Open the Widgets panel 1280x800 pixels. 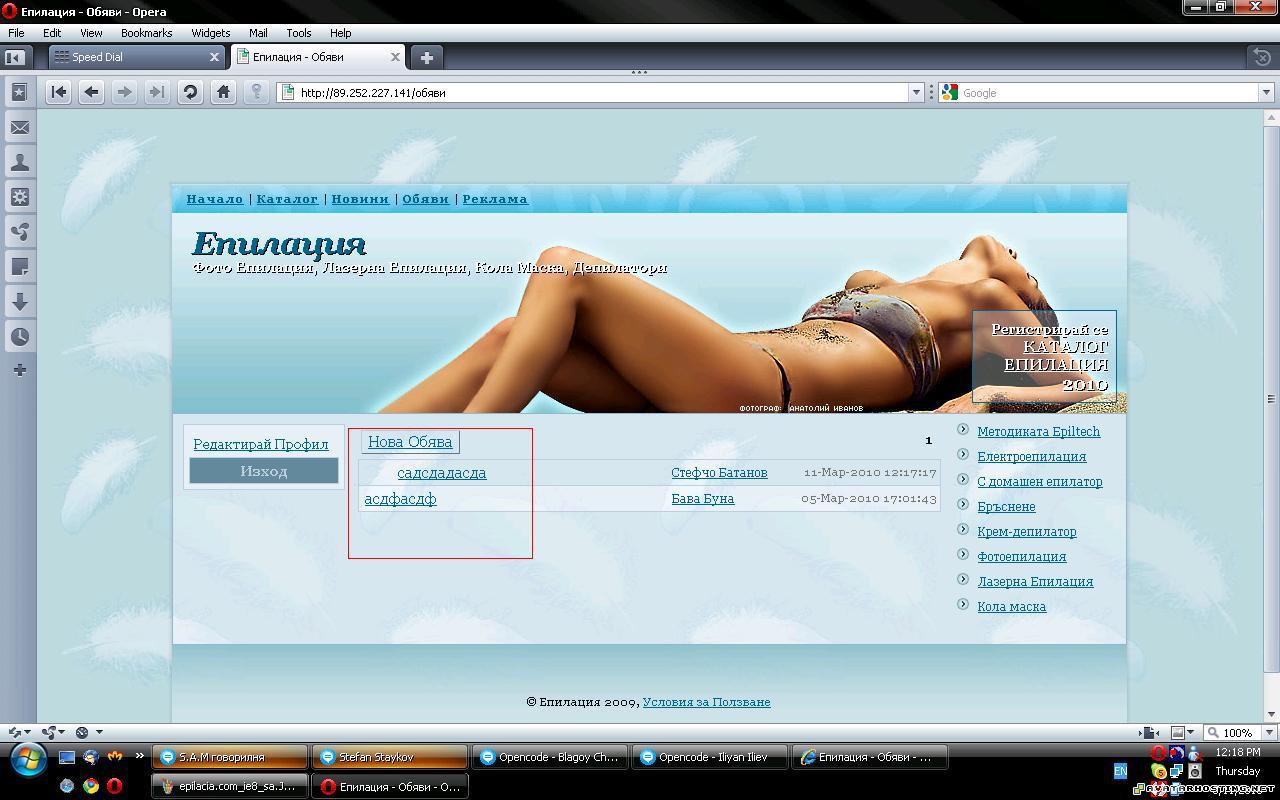tap(20, 197)
